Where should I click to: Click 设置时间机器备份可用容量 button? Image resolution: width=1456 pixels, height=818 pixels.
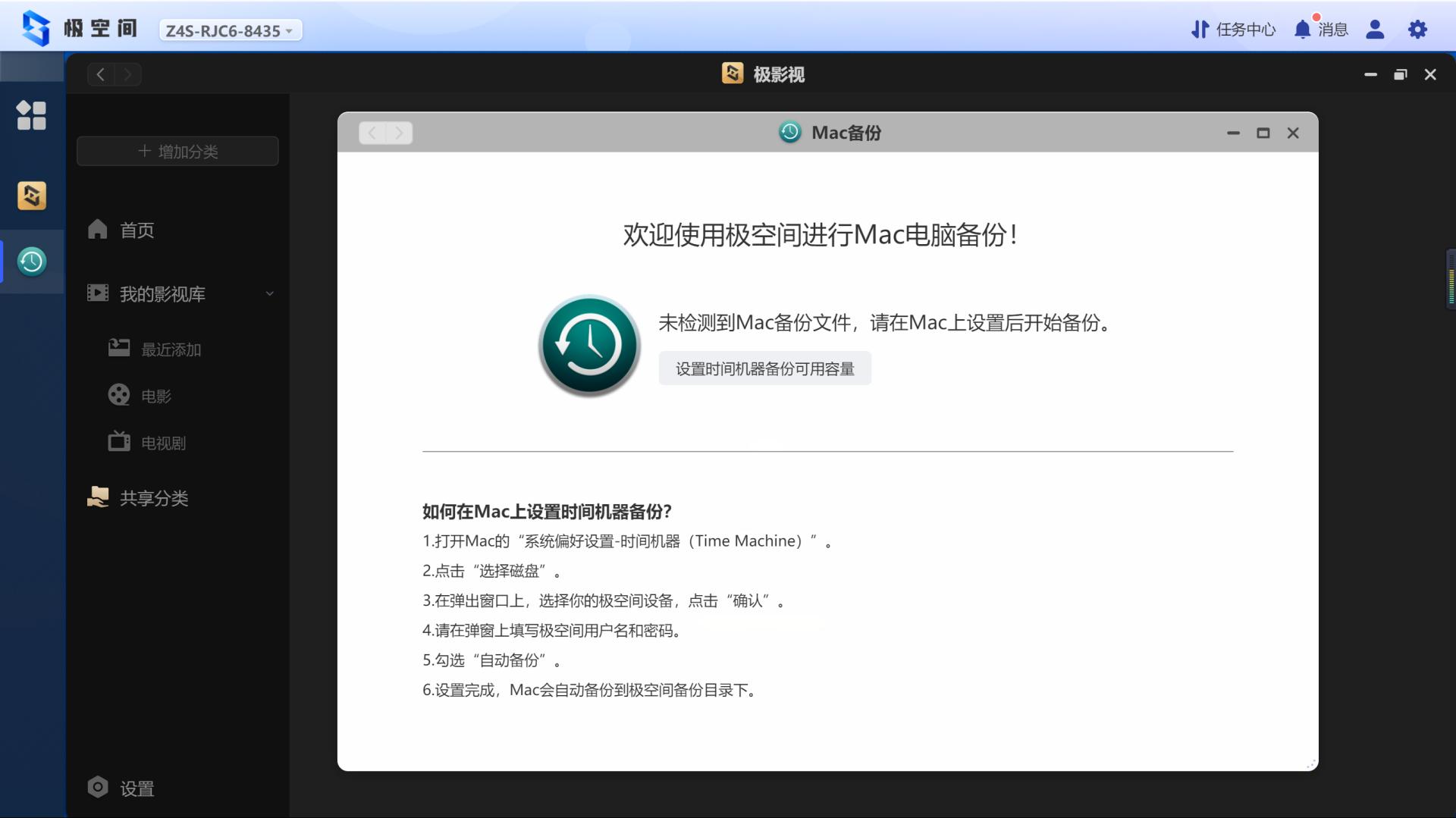[764, 368]
